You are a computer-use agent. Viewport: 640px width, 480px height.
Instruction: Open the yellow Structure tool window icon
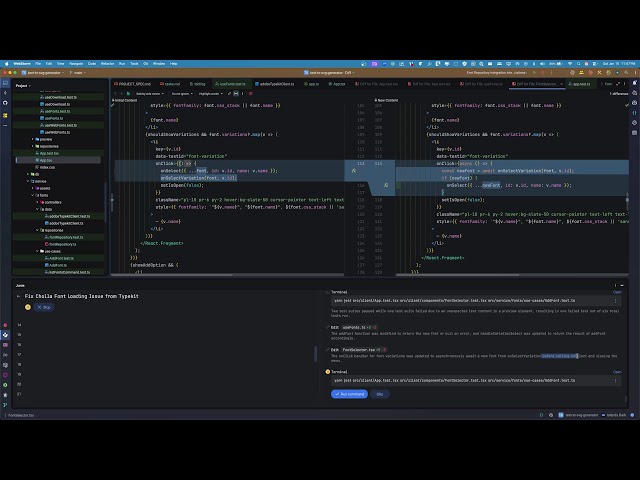pos(5,116)
